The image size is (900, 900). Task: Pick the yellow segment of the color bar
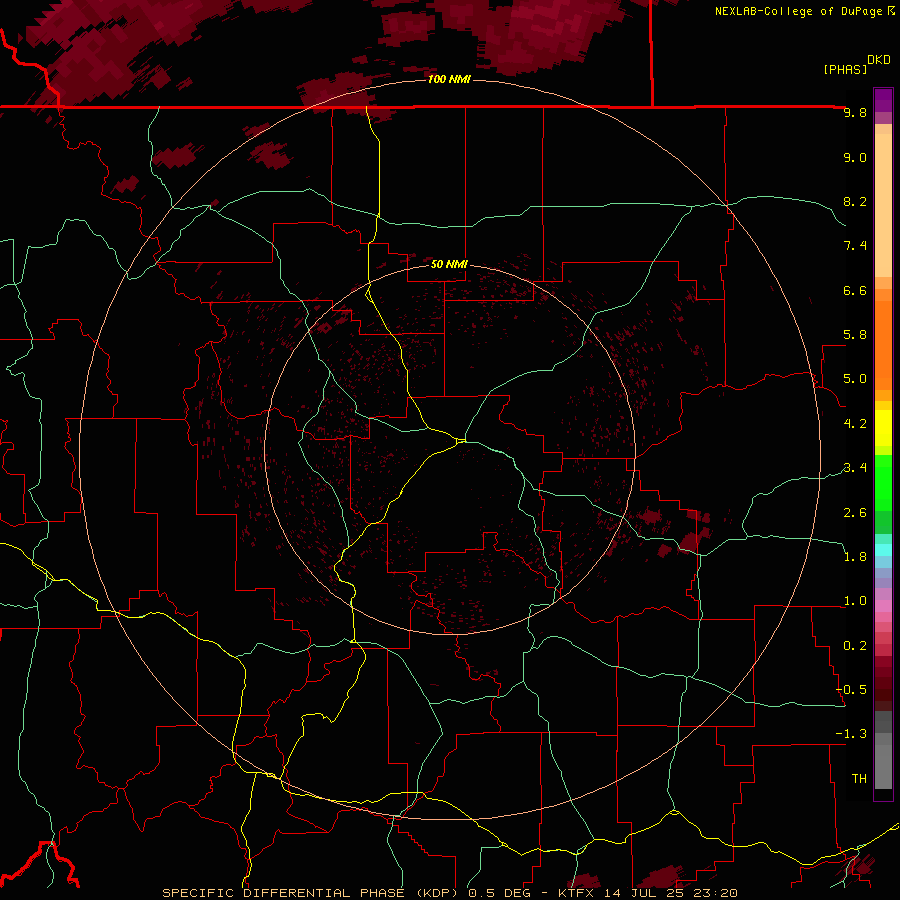coord(883,428)
